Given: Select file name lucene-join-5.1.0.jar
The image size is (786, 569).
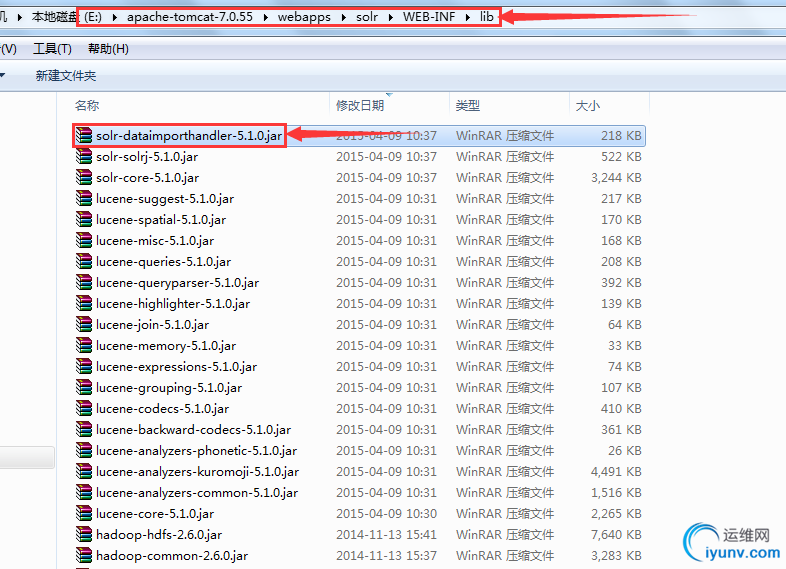Looking at the screenshot, I should 152,325.
